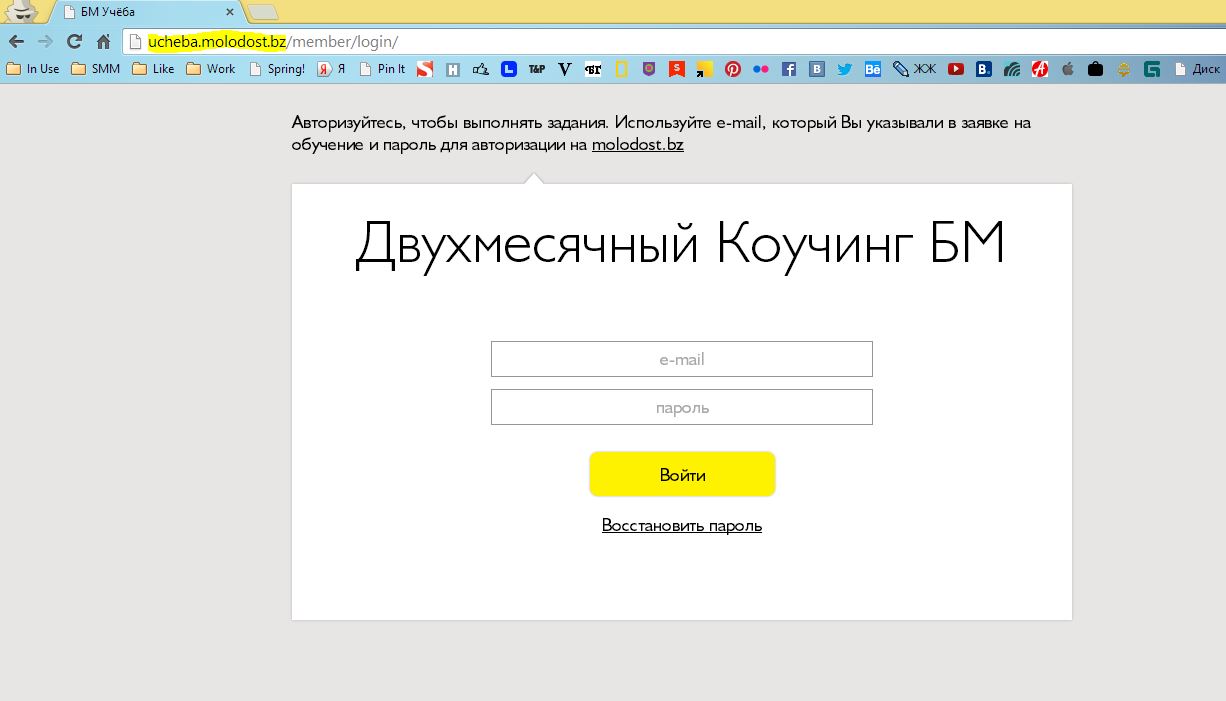Follow the molodost.bz link

coord(638,145)
